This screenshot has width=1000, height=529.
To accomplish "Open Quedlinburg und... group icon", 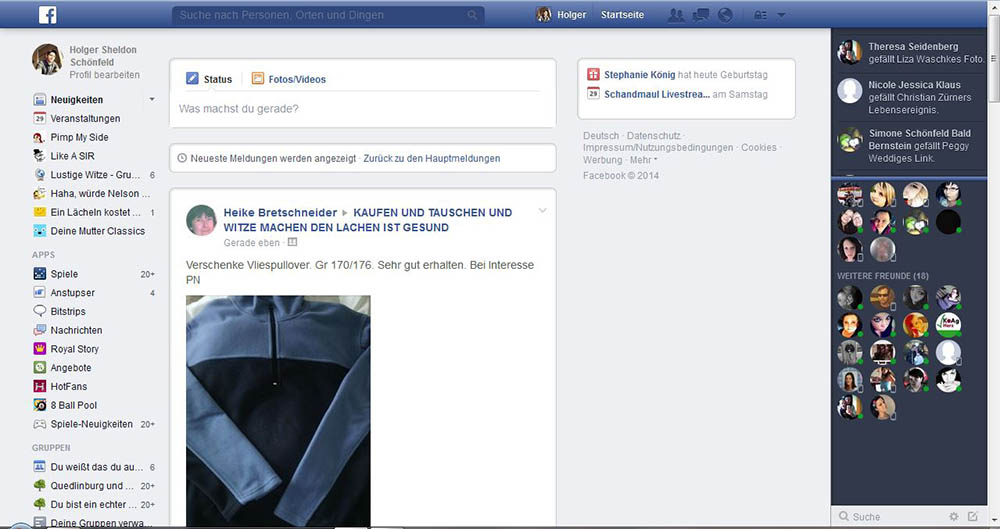I will (x=40, y=486).
